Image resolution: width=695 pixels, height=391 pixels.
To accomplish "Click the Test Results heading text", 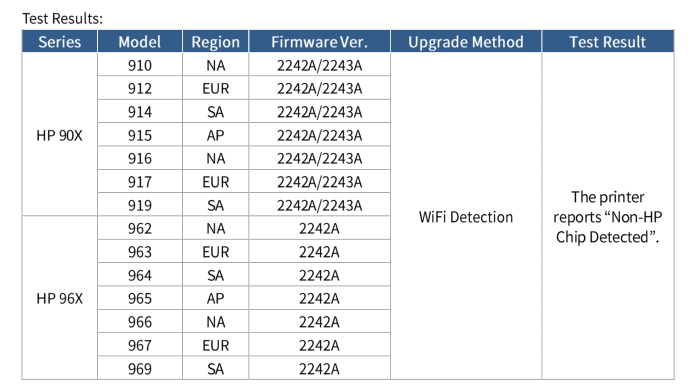I will coord(62,19).
